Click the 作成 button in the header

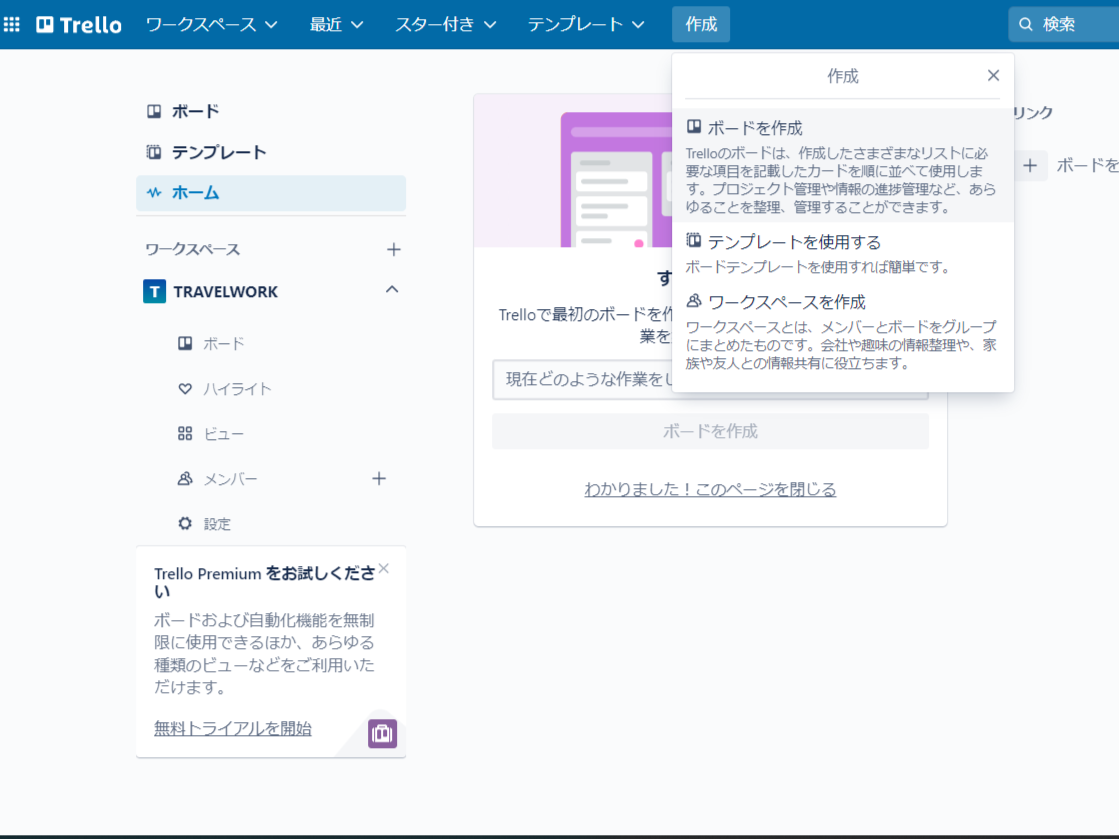click(x=701, y=24)
